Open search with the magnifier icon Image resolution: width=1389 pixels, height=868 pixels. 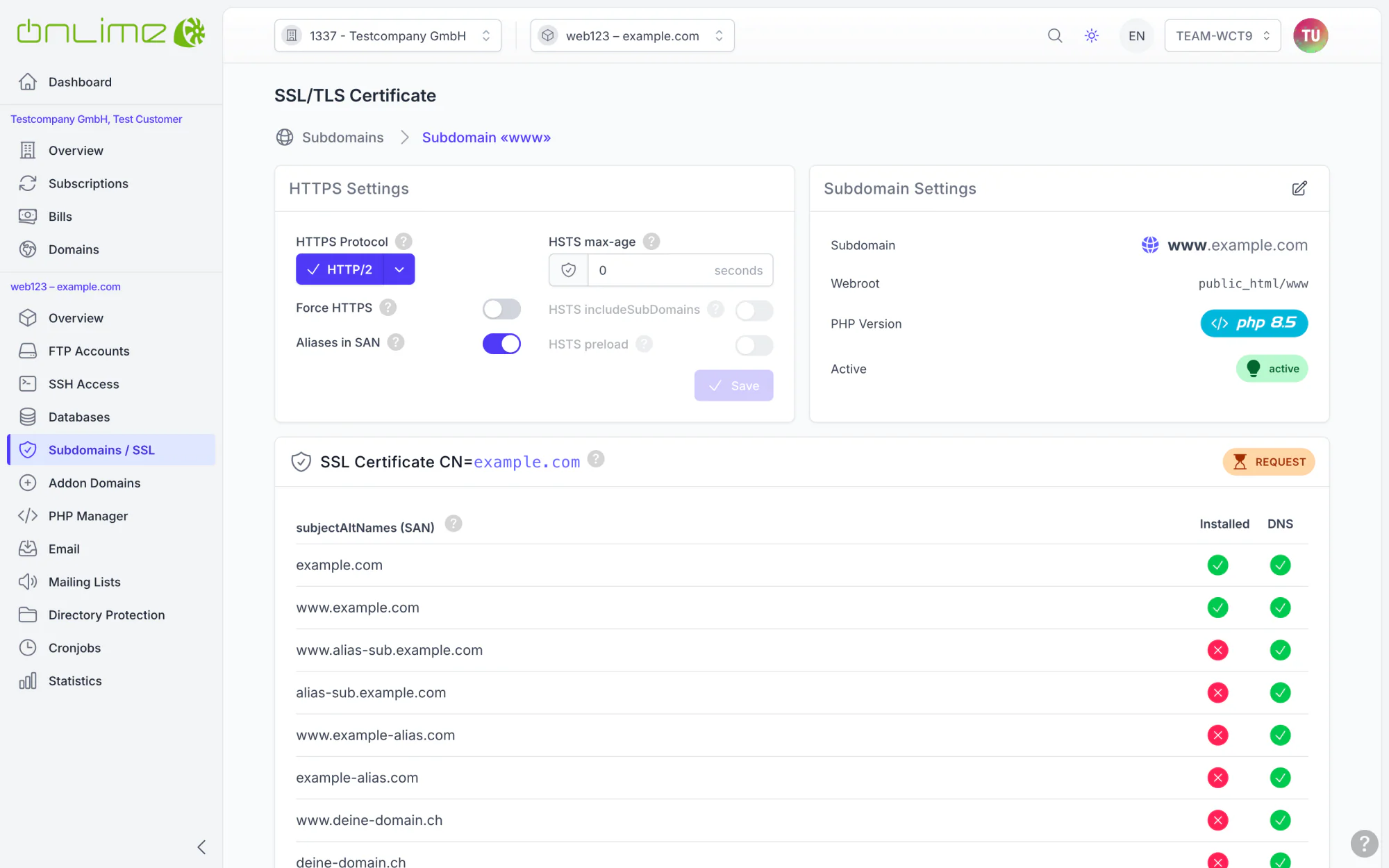[1055, 35]
